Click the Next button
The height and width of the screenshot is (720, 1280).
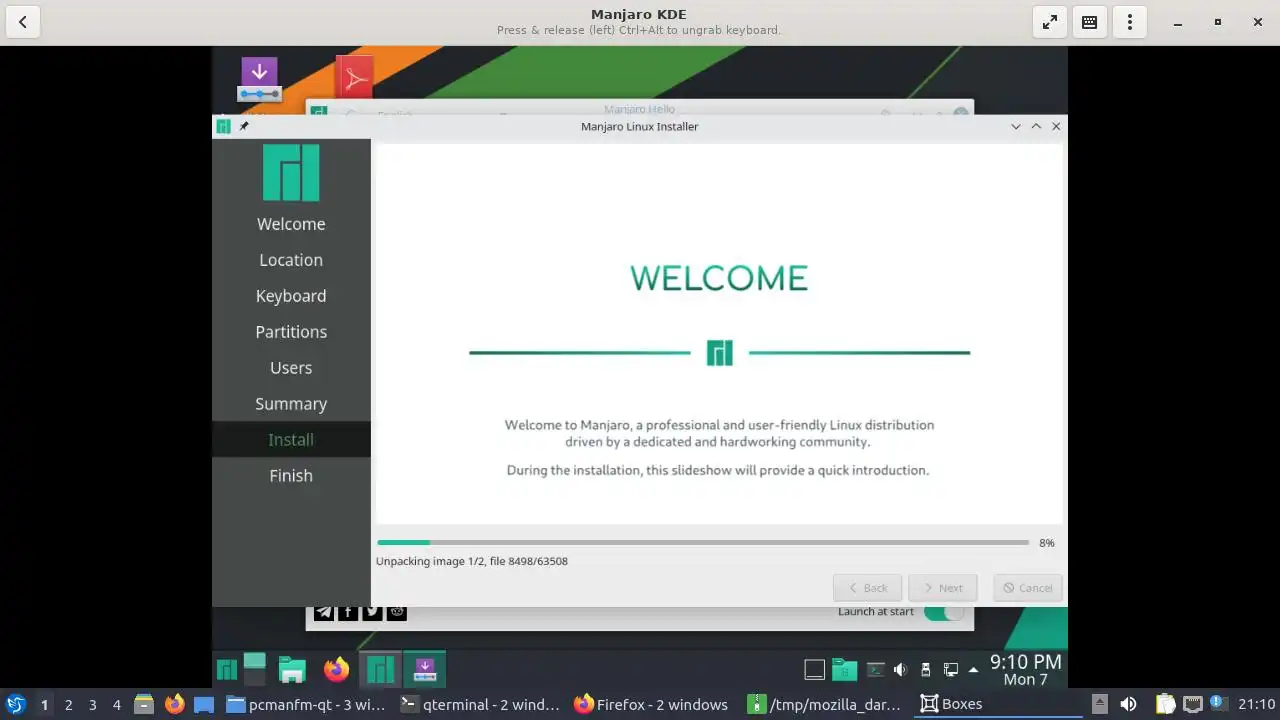coord(942,588)
